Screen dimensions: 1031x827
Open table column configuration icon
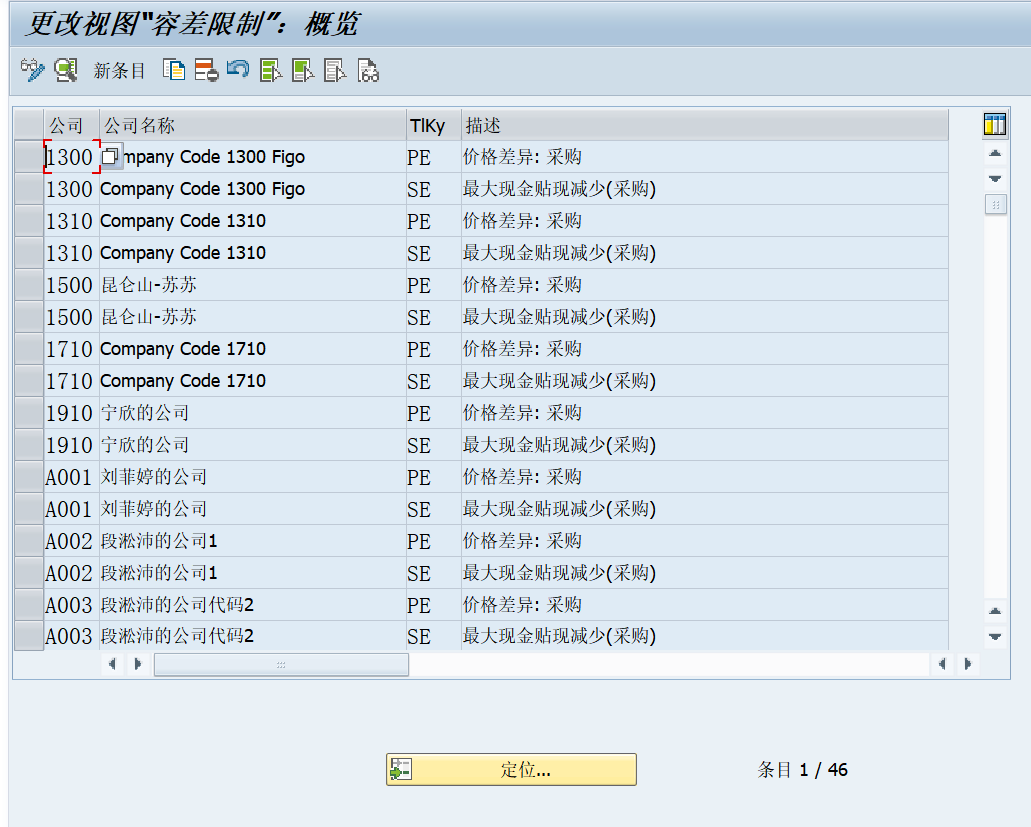[995, 124]
